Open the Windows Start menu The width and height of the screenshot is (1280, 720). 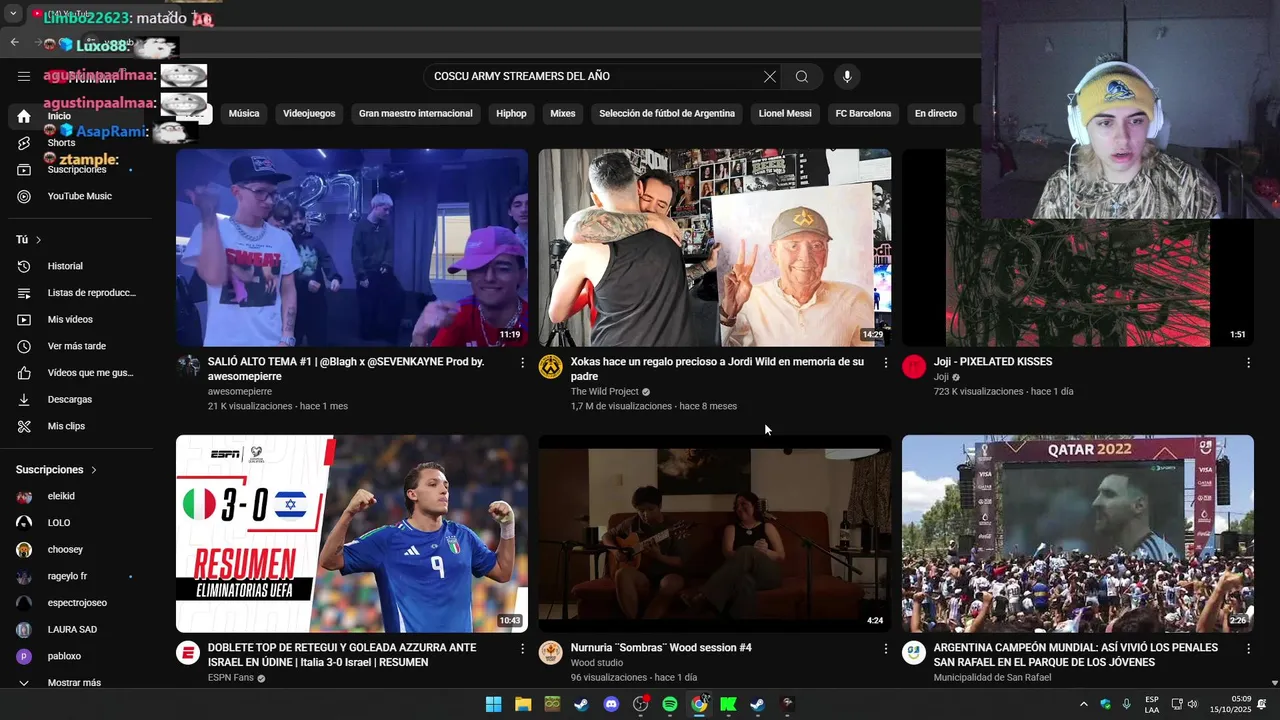tap(493, 704)
